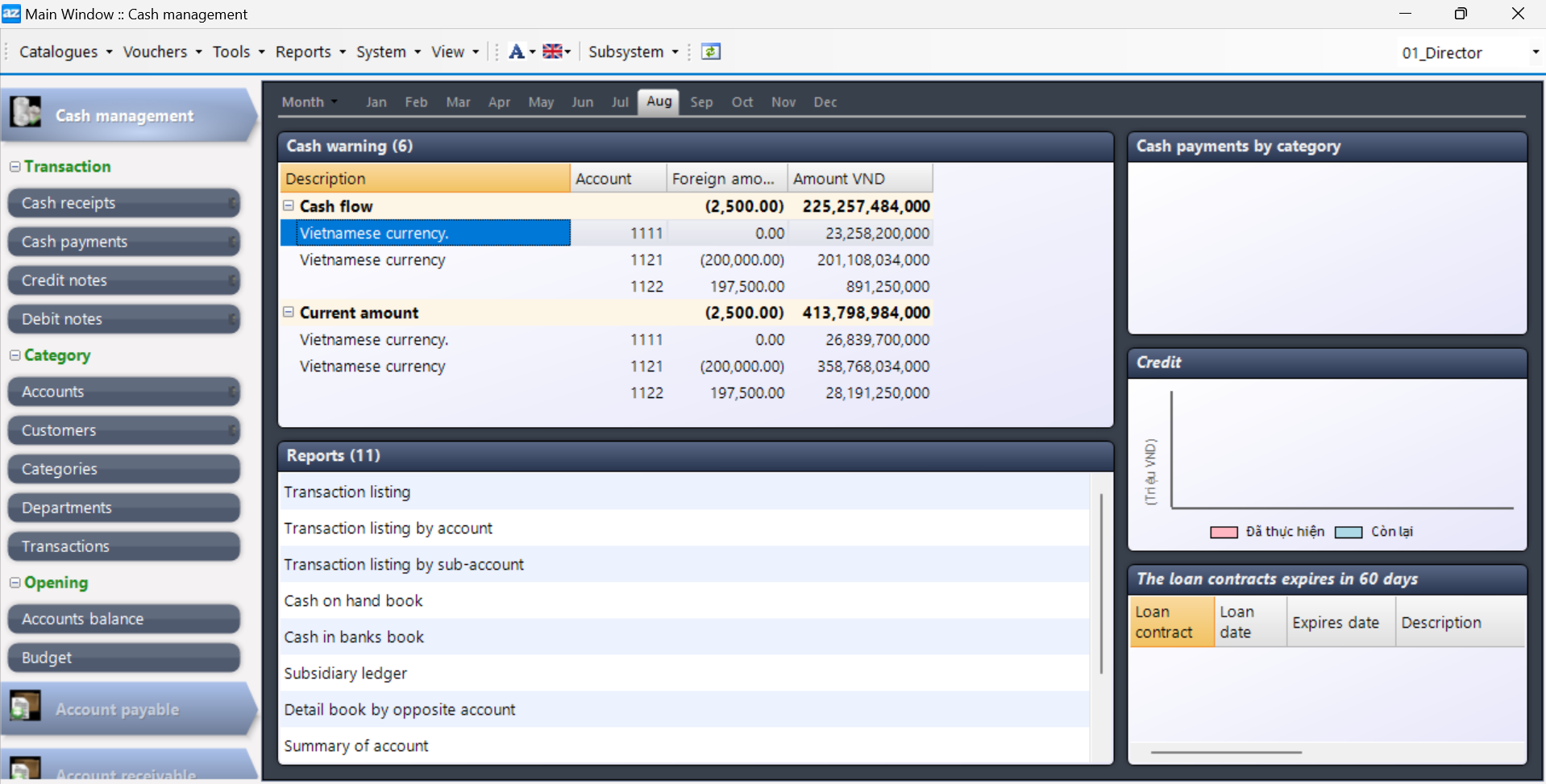Open the 01_Director user dropdown
Screen dimensions: 1546x784
1535,52
